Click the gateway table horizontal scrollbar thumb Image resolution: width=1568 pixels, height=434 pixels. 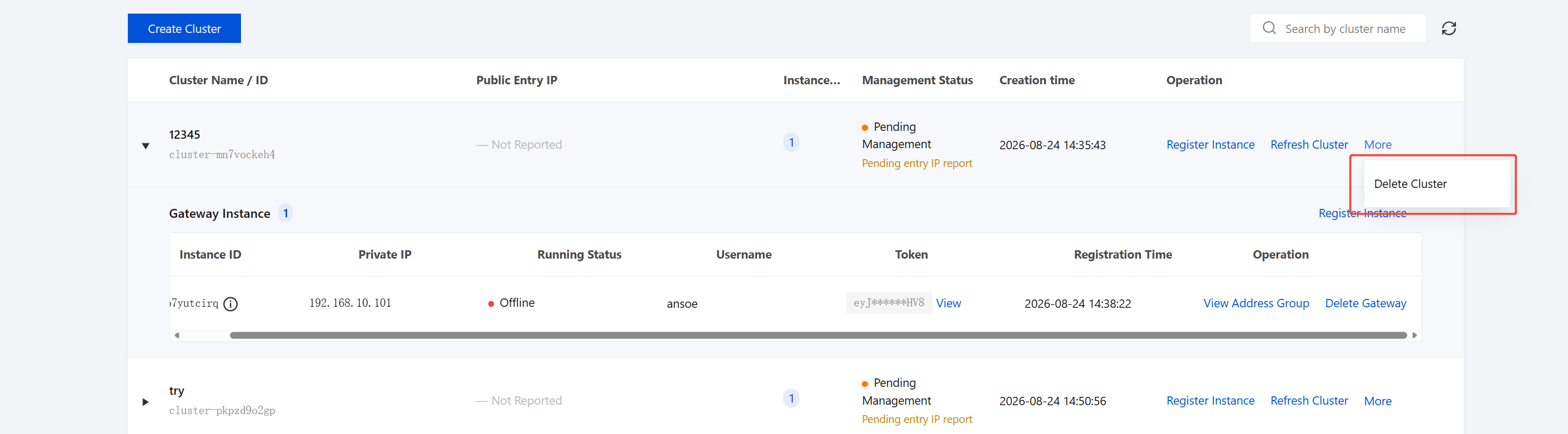[818, 336]
